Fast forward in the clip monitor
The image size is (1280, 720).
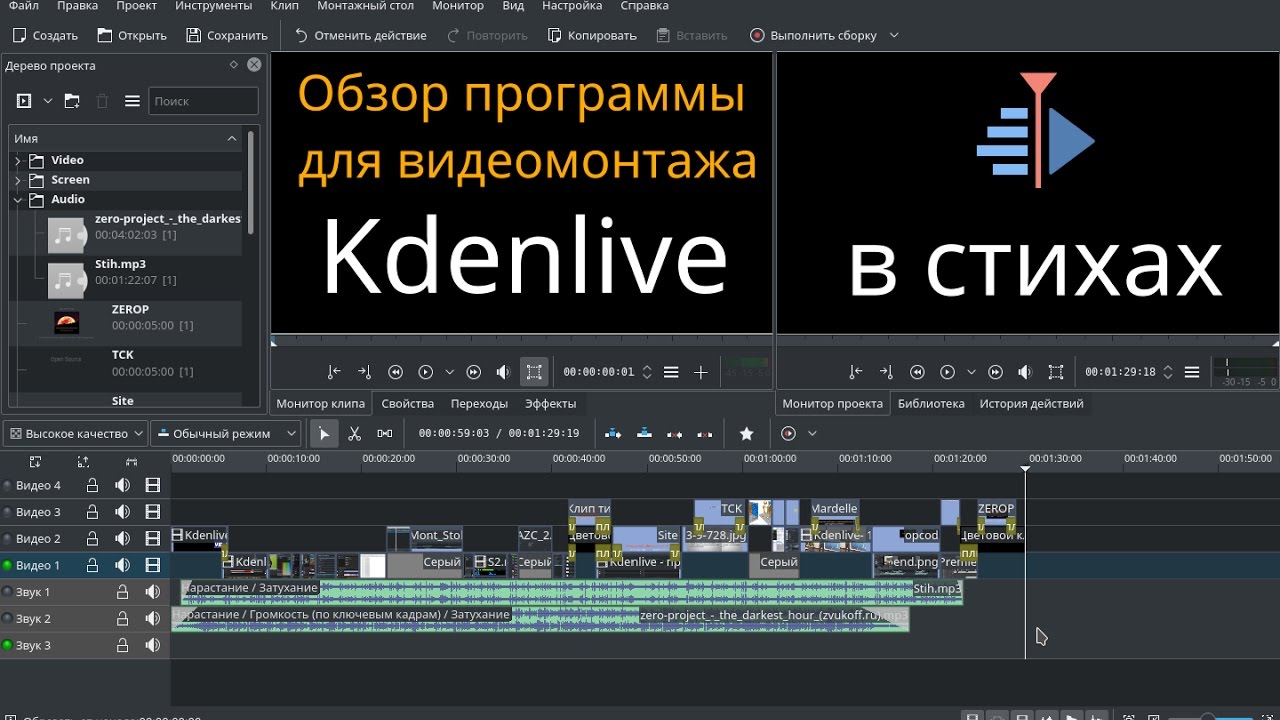[474, 372]
